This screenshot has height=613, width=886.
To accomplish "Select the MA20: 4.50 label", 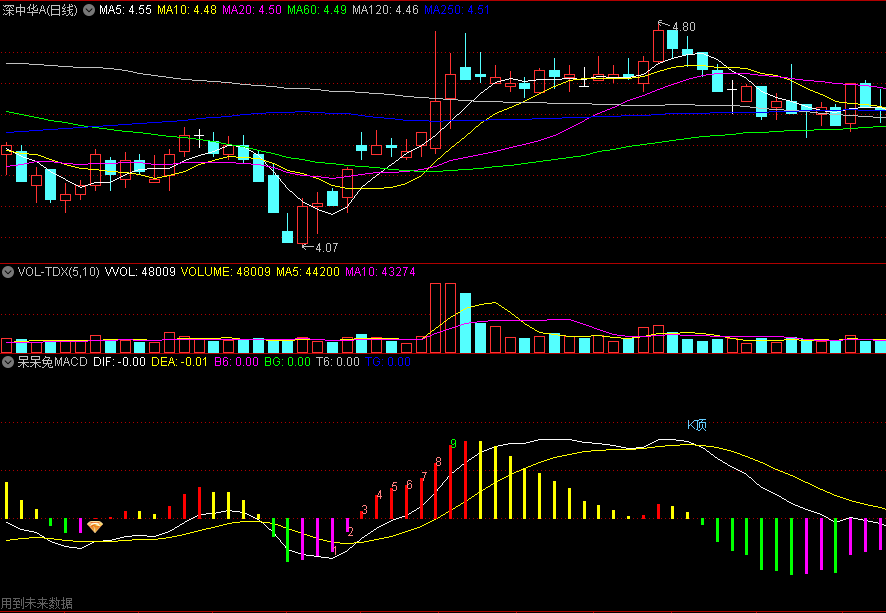I will tap(252, 10).
